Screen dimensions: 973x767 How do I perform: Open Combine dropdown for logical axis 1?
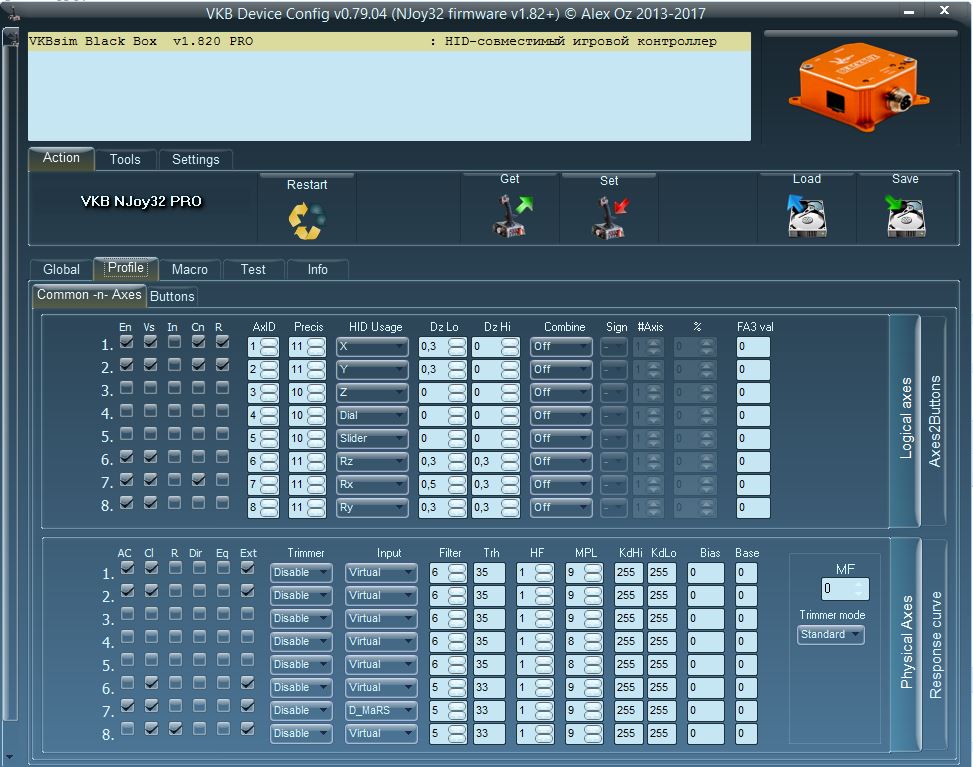click(560, 347)
